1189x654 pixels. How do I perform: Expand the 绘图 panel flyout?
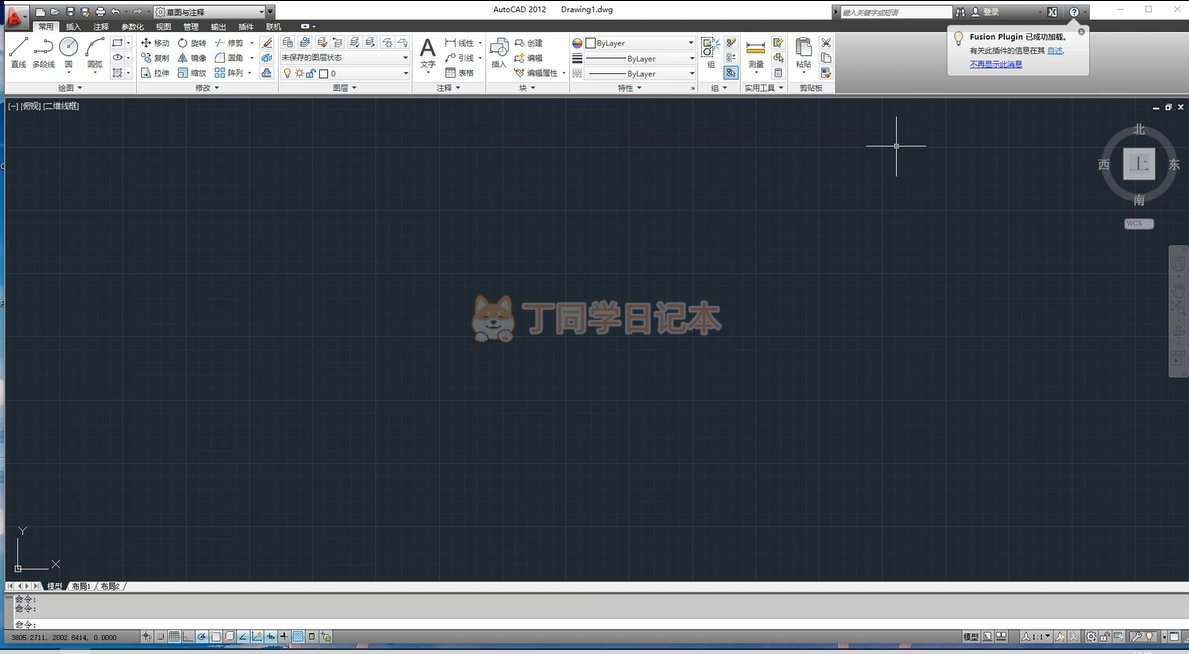68,88
